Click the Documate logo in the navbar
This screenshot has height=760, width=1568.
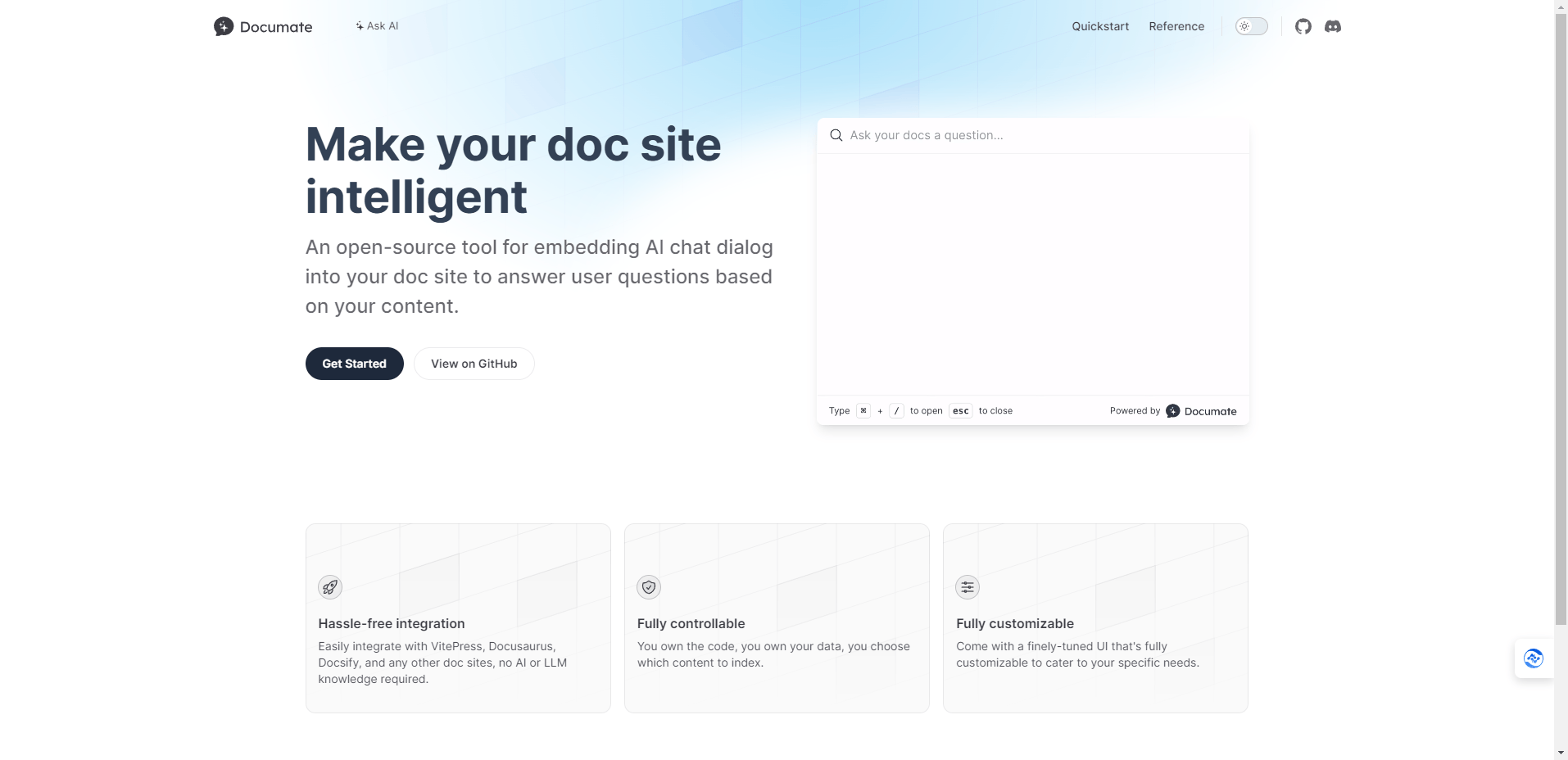click(262, 25)
